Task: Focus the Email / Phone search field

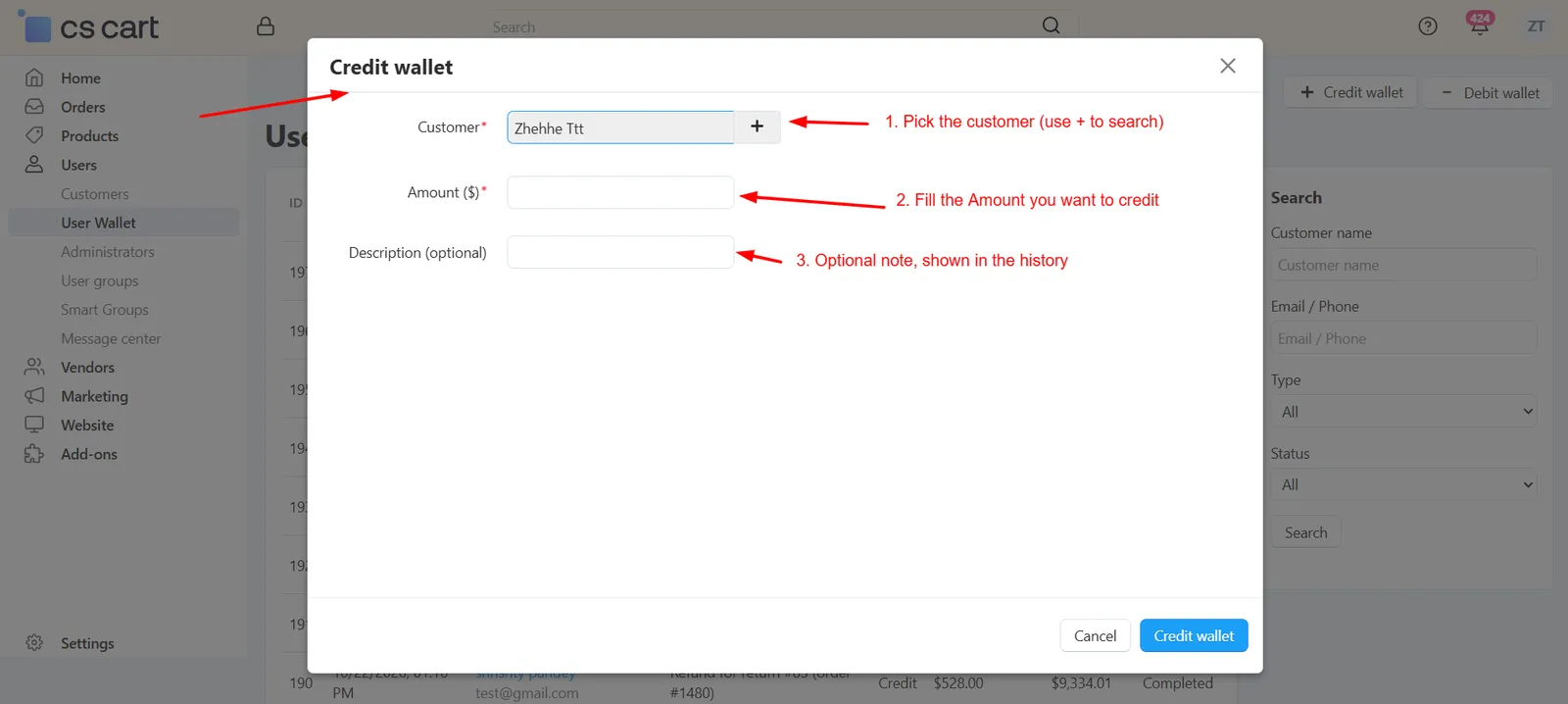Action: coord(1403,338)
